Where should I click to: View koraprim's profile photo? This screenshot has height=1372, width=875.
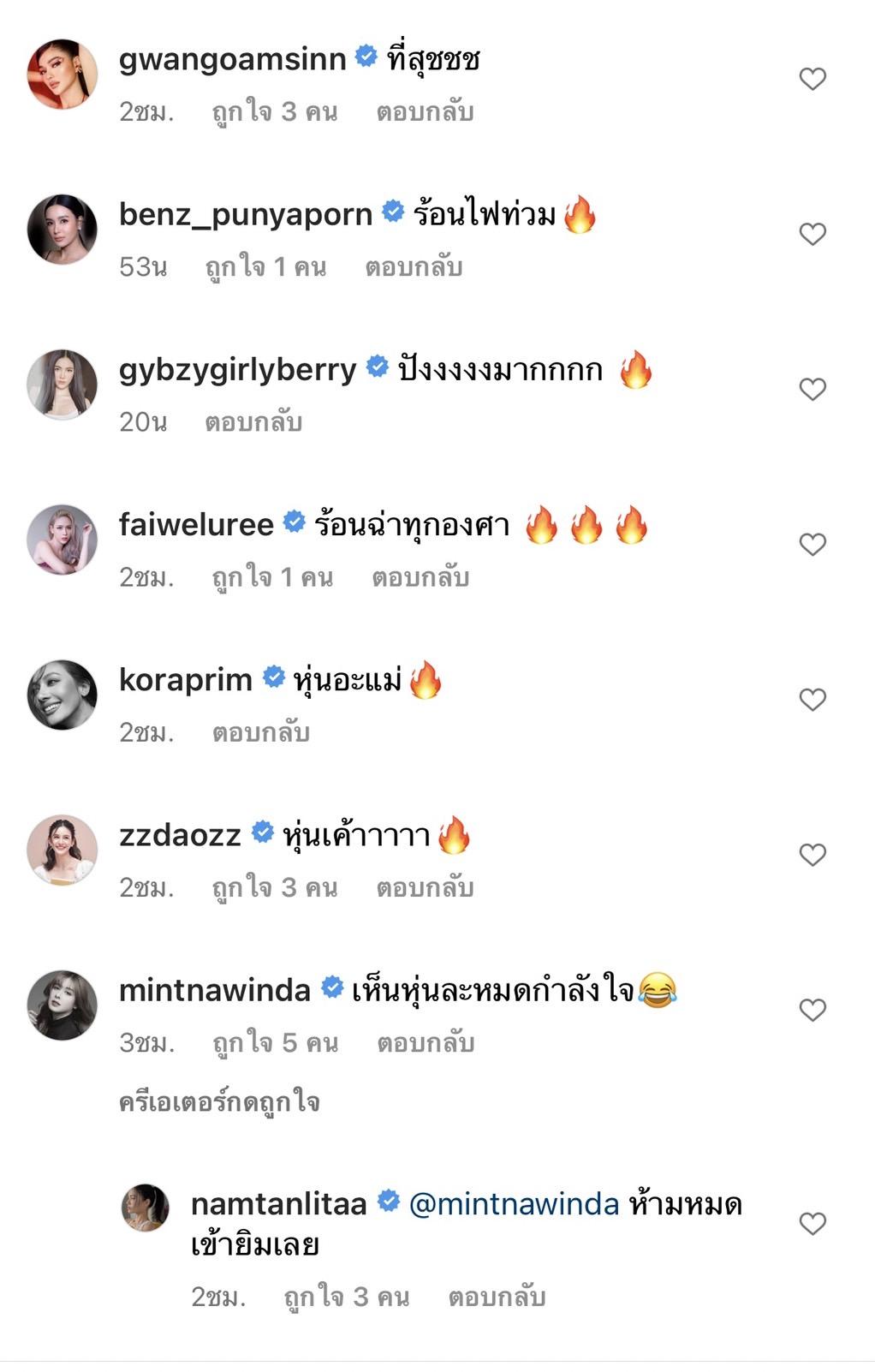pyautogui.click(x=62, y=695)
